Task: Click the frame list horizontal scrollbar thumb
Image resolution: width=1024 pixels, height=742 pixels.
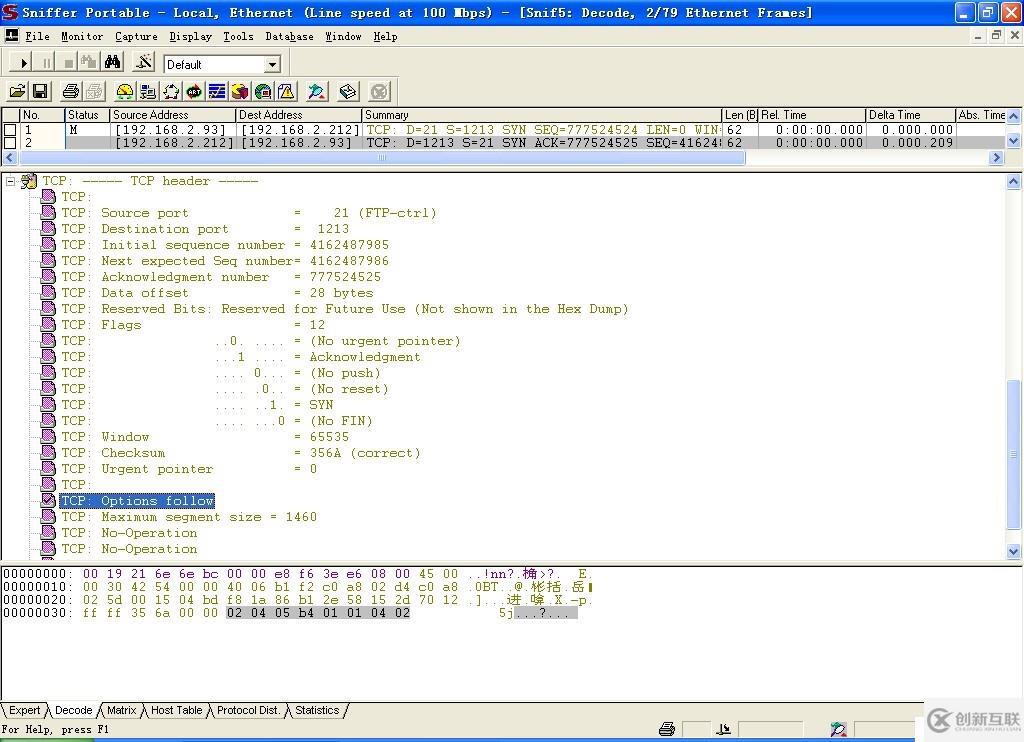Action: click(x=381, y=157)
